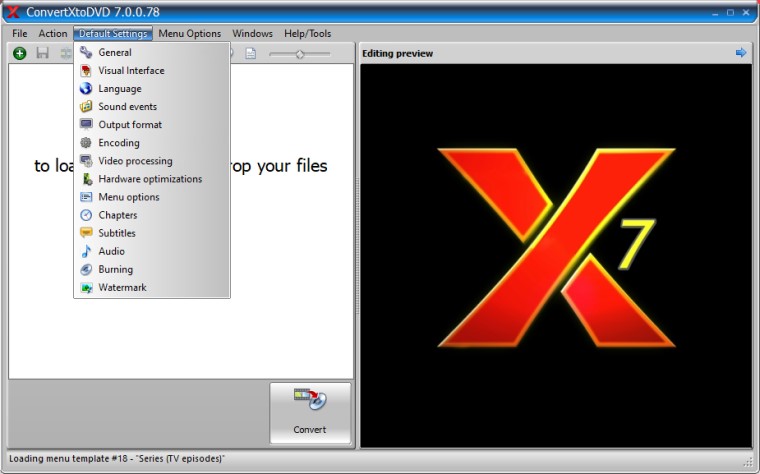Open Menu options in dropdown list
The height and width of the screenshot is (474, 760).
coord(152,197)
